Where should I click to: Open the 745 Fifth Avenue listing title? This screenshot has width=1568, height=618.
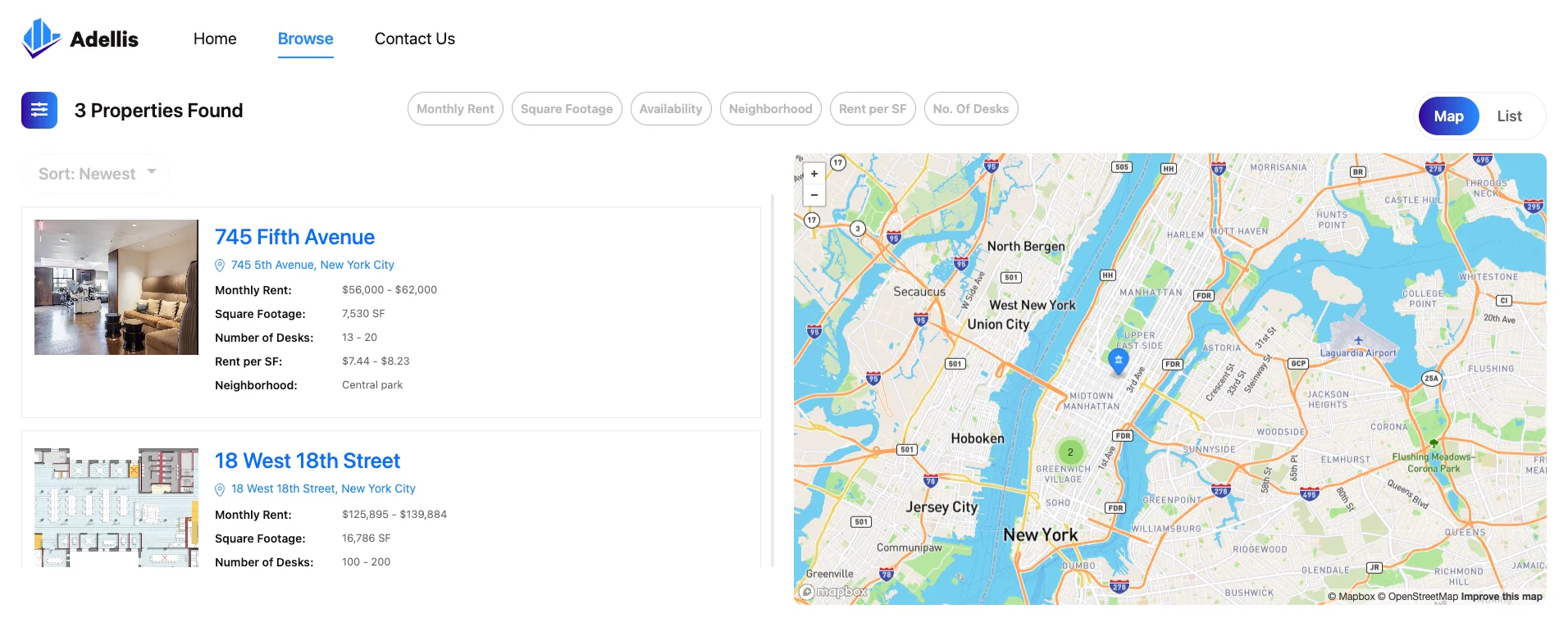294,237
